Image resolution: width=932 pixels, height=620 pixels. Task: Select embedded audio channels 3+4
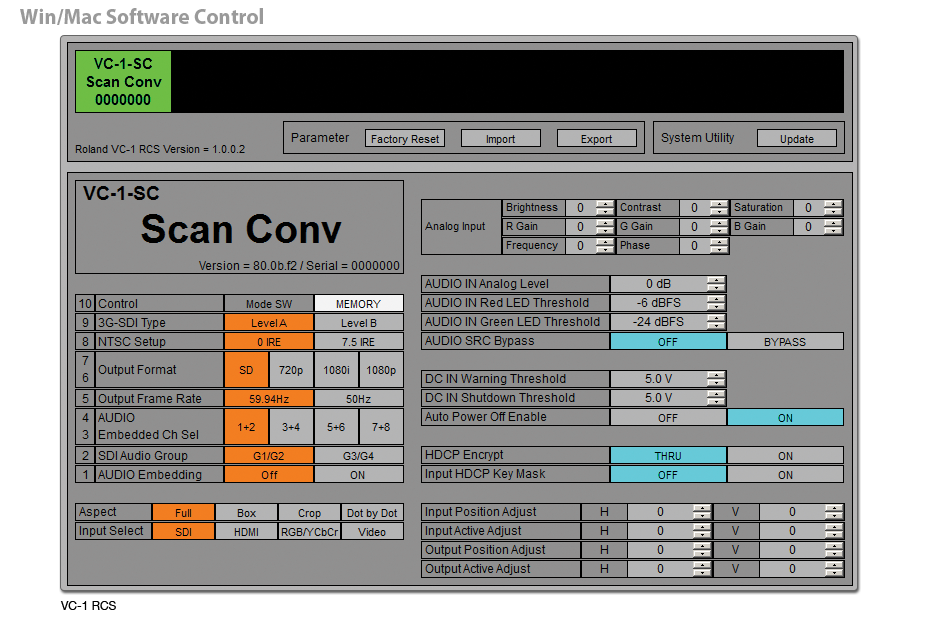pyautogui.click(x=291, y=427)
